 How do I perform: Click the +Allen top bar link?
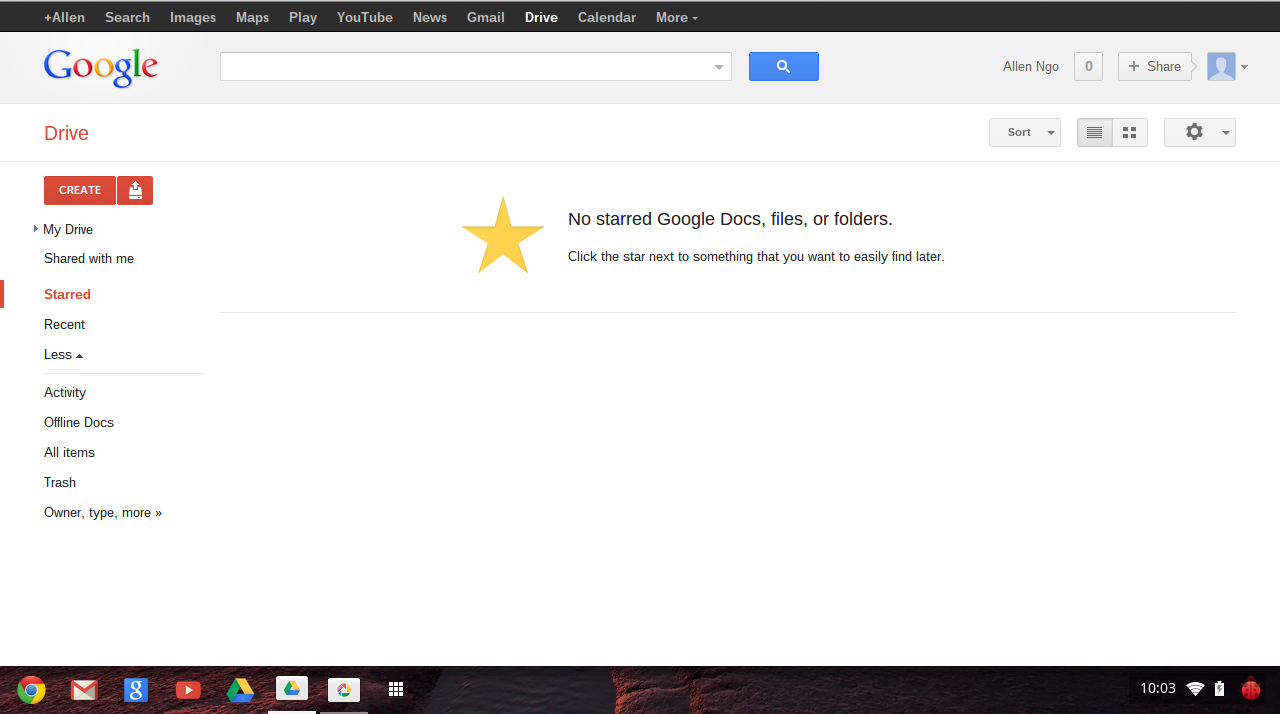[x=64, y=18]
